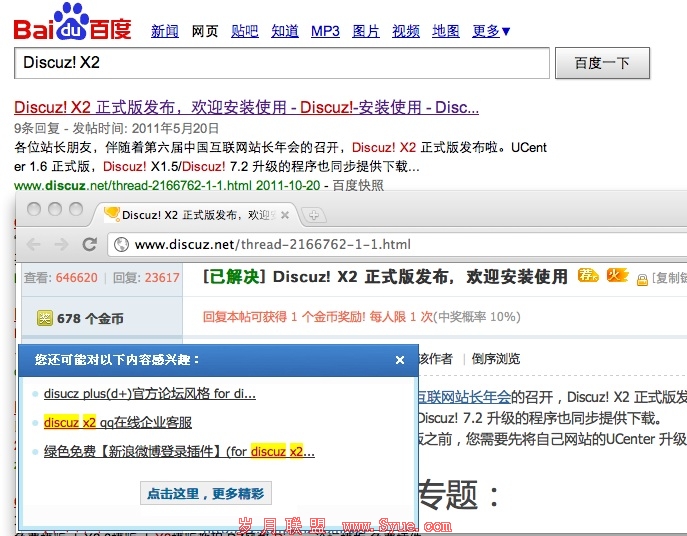Click the browser back arrow
Viewport: 687px width, 536px height.
coord(34,244)
